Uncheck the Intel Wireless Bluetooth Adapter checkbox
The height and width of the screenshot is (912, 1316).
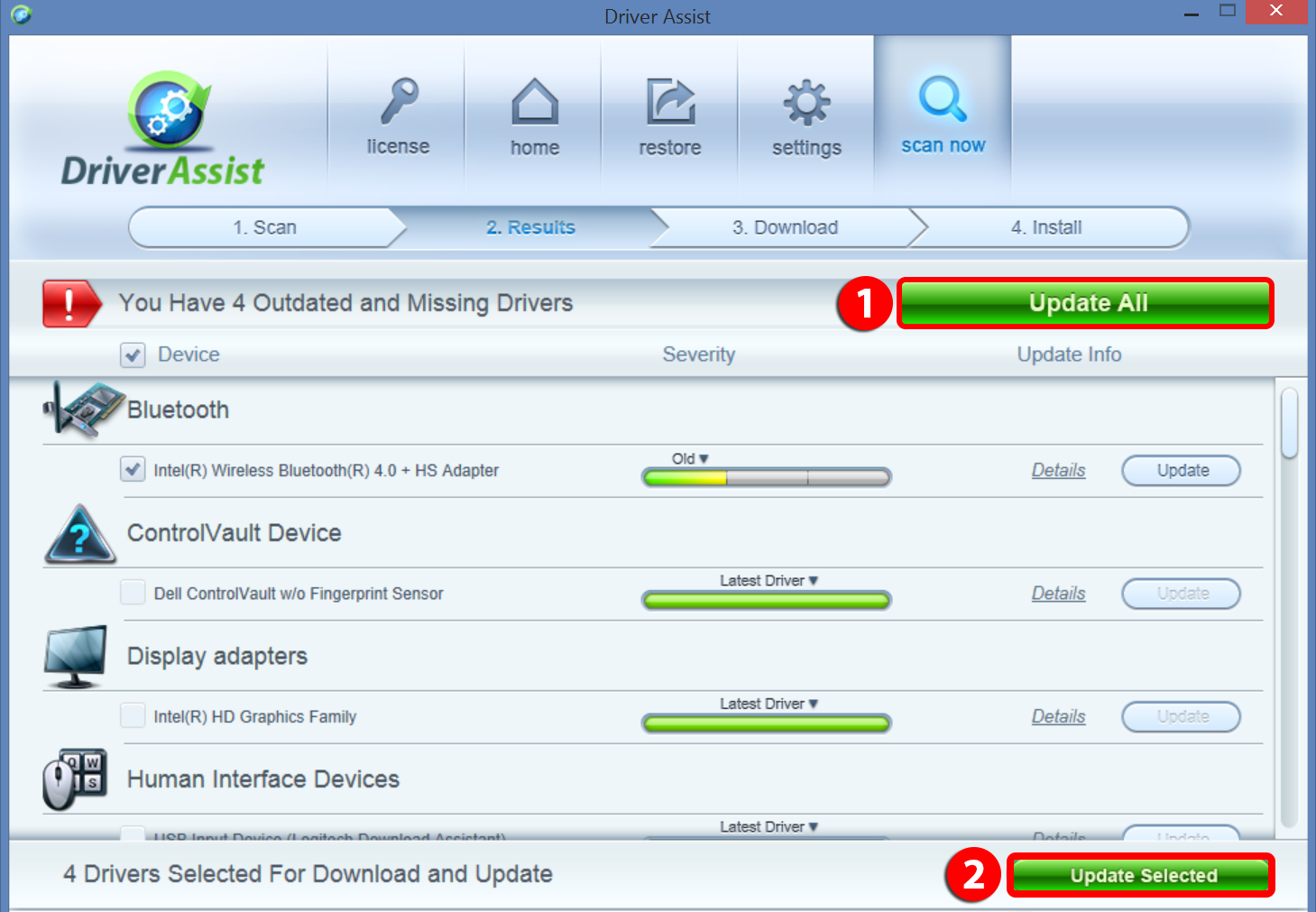tap(133, 469)
